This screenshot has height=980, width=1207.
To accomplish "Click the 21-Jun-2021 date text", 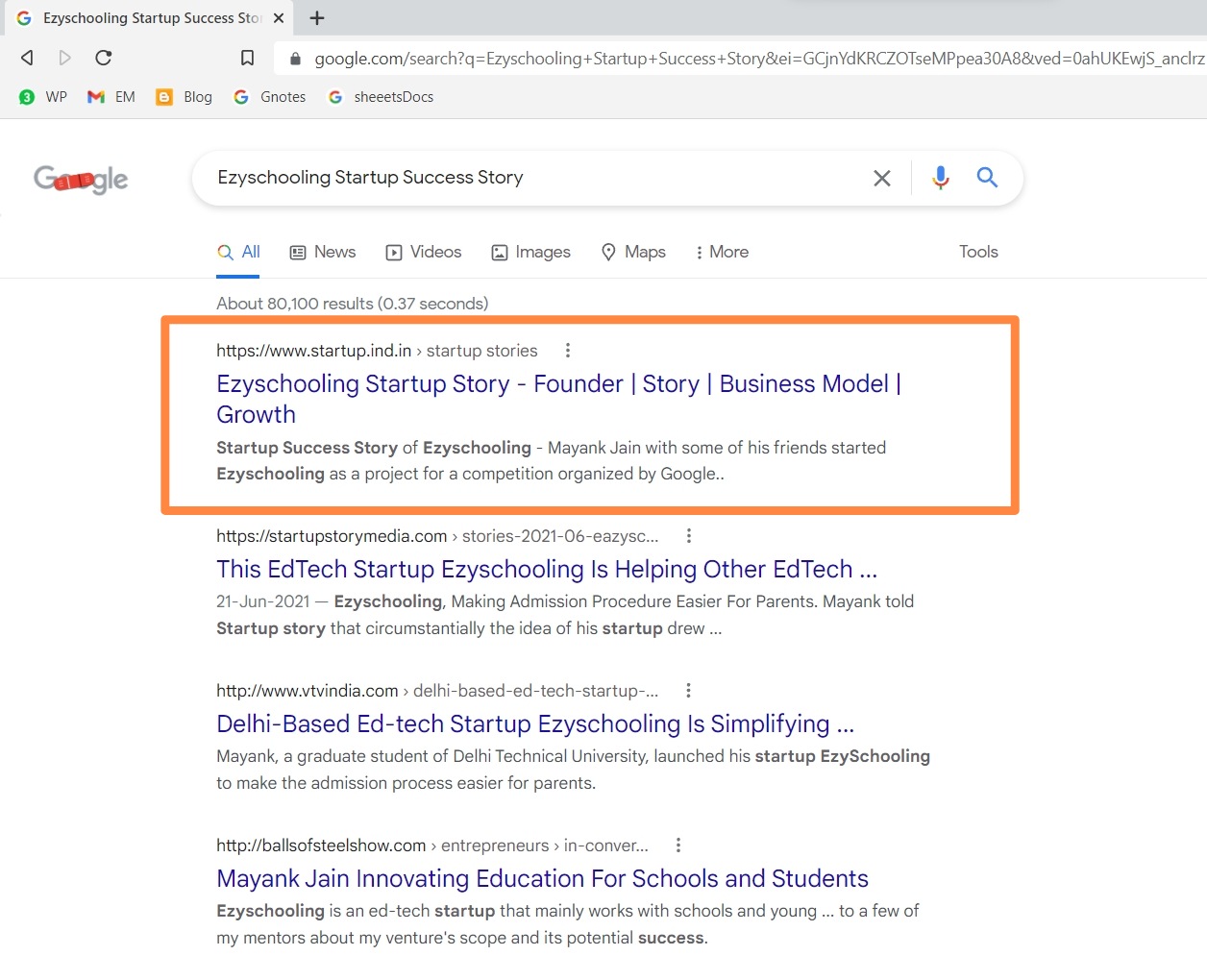I will coord(262,601).
